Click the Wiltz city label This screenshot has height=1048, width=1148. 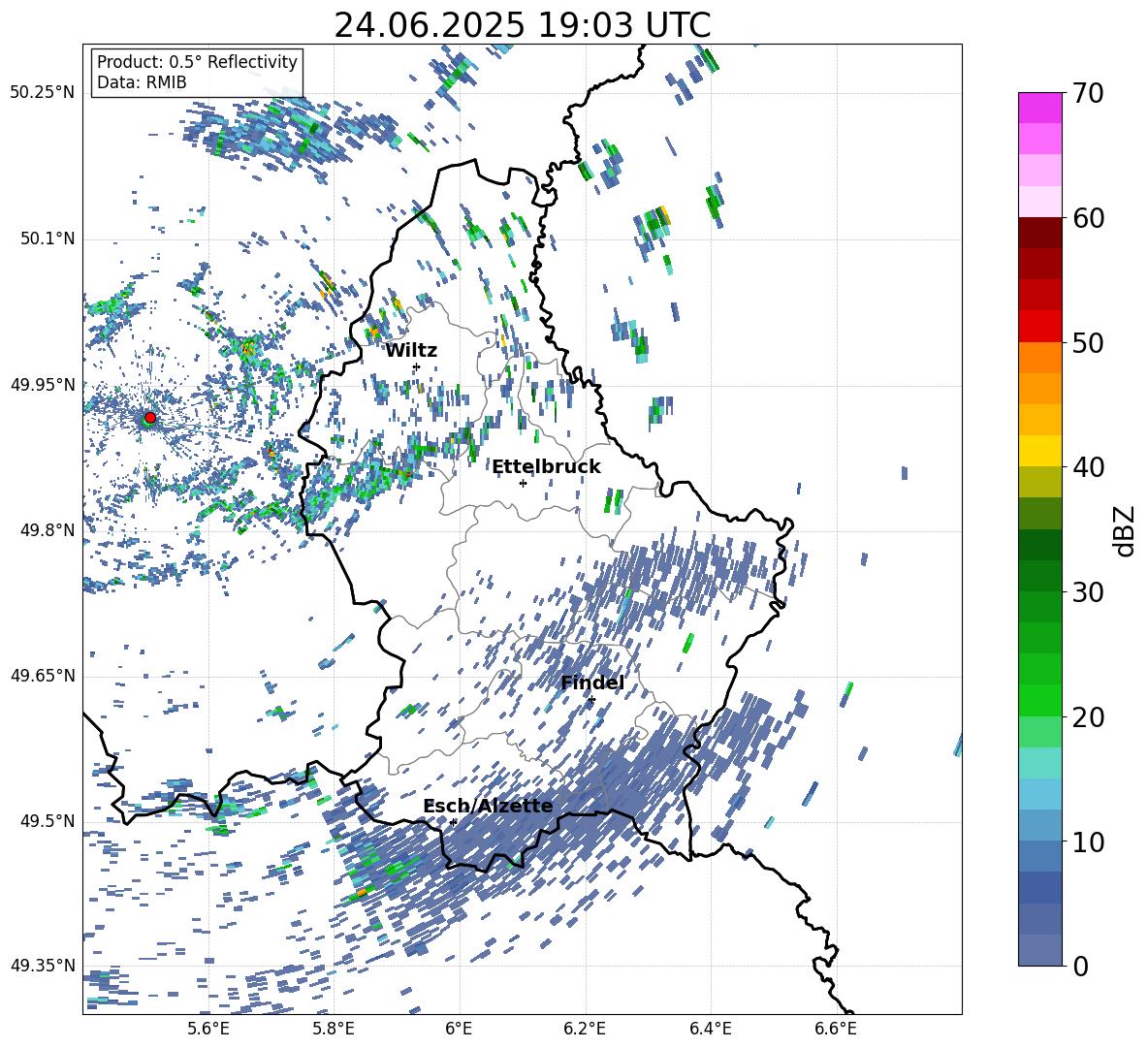coord(411,351)
